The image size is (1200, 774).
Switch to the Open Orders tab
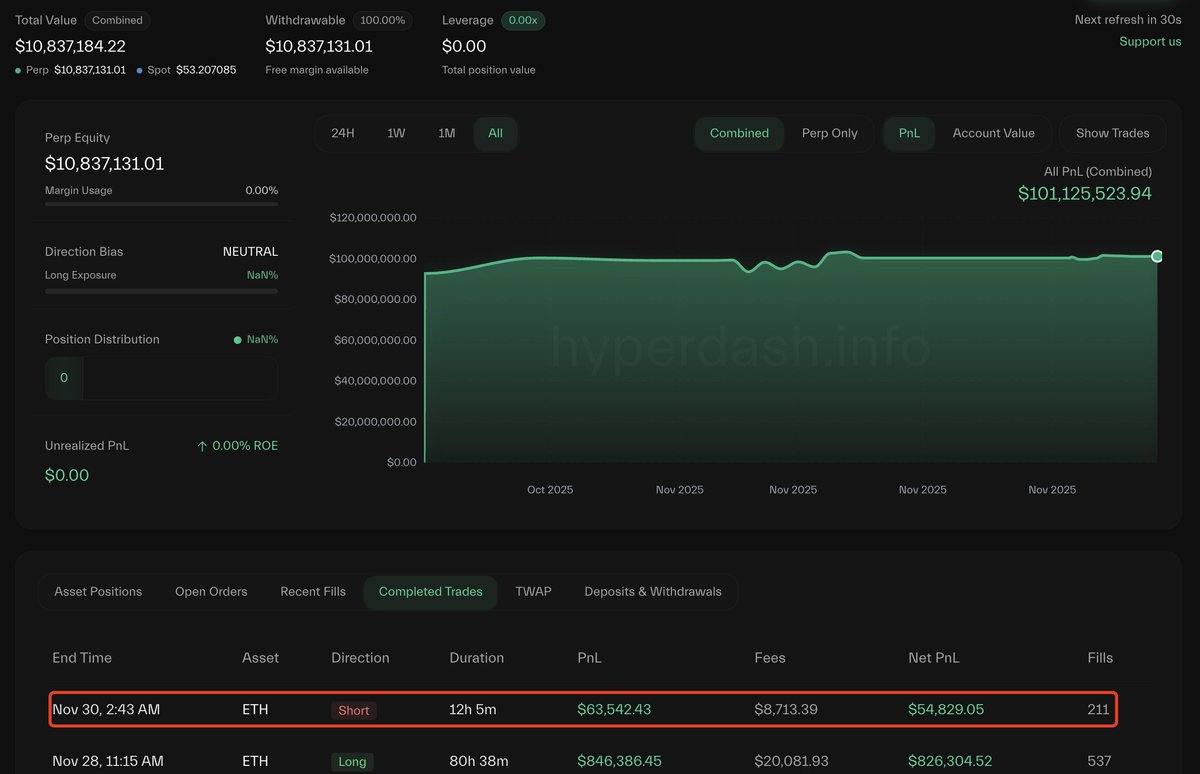tap(211, 592)
